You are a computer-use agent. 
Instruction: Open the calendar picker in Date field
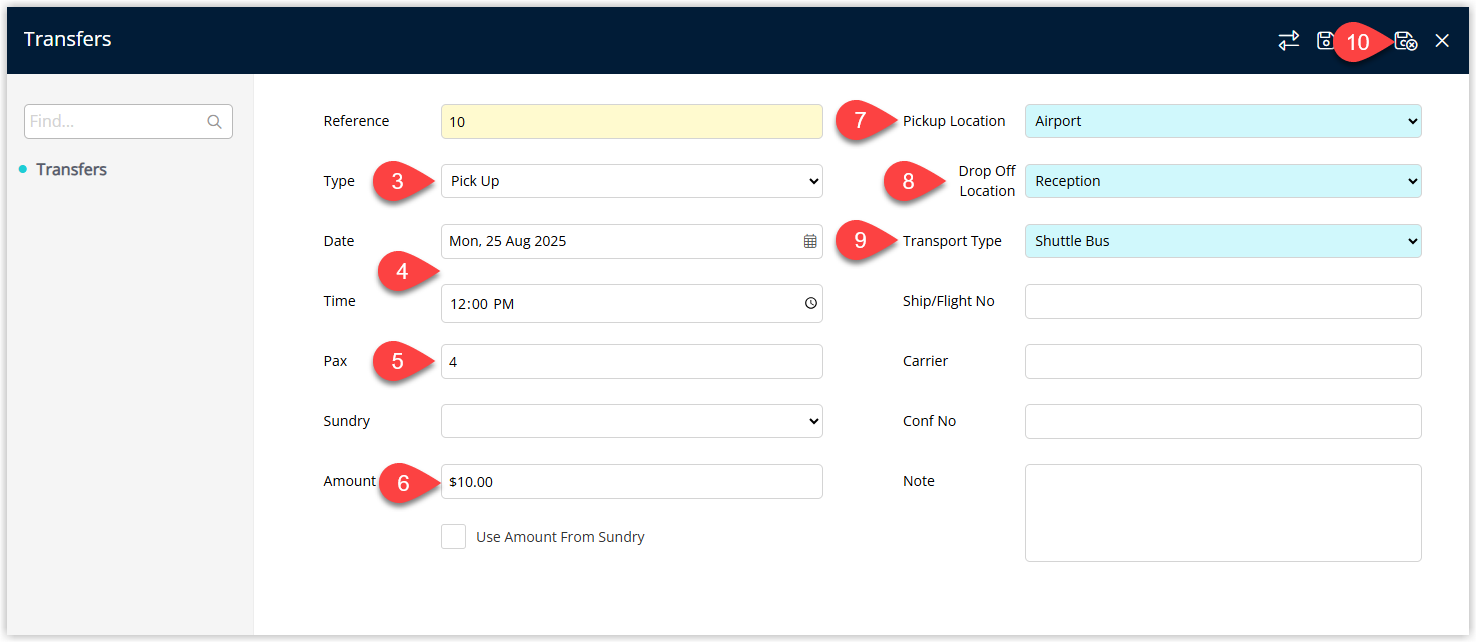(810, 241)
